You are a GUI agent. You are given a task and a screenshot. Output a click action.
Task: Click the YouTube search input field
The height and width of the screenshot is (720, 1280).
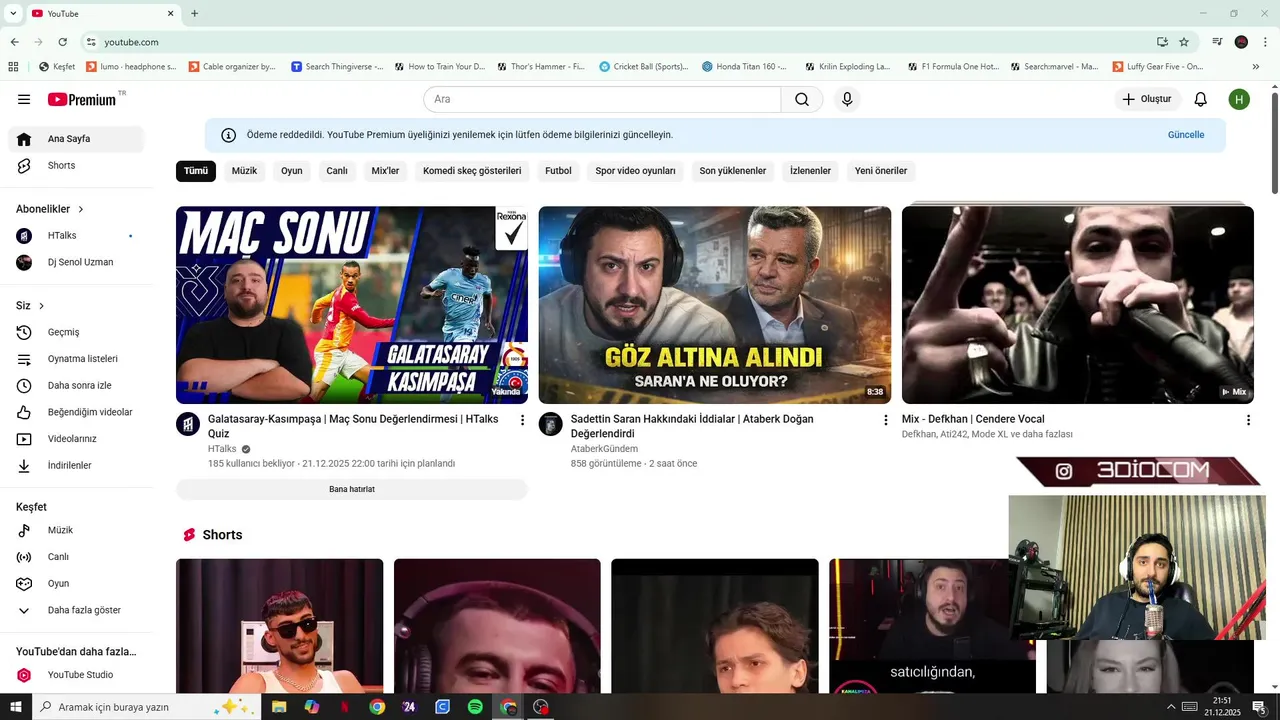click(x=602, y=99)
